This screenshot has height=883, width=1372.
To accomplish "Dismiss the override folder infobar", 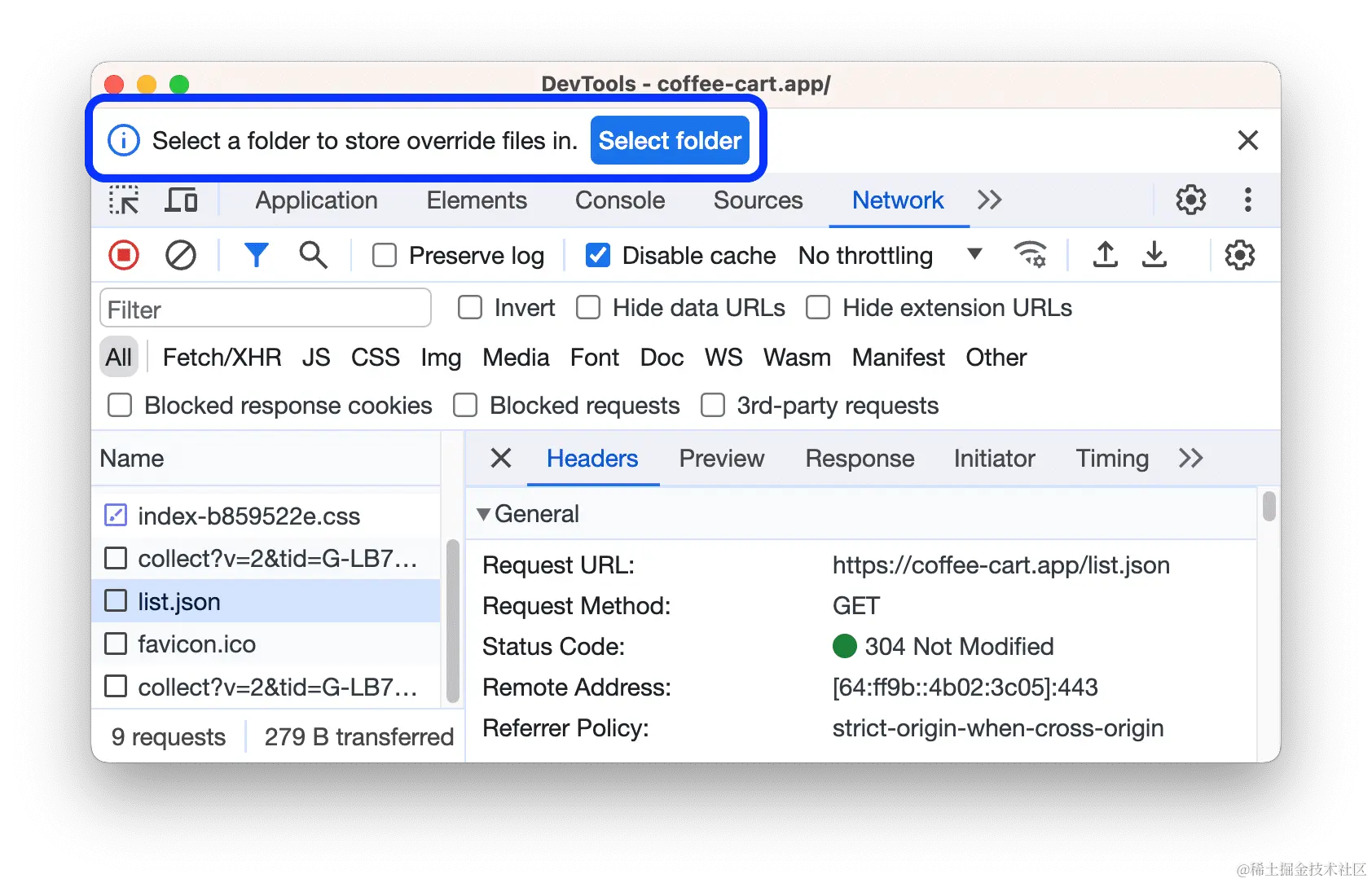I will point(1247,139).
